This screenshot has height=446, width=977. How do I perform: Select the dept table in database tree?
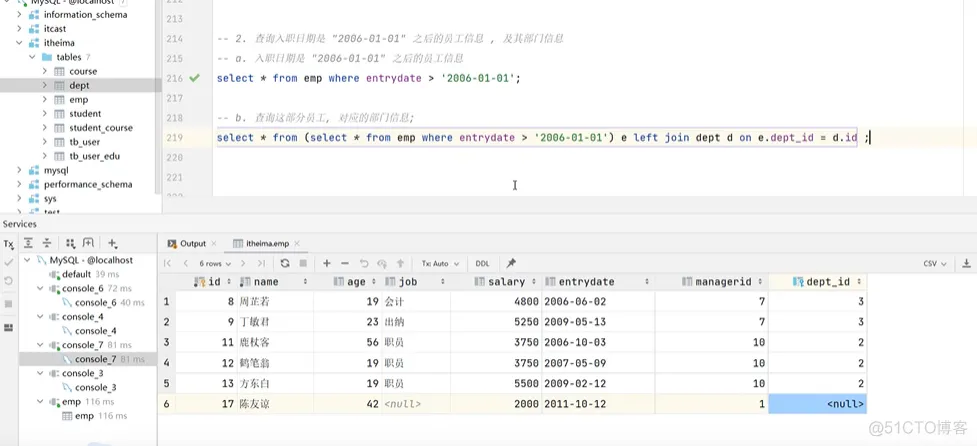[x=80, y=85]
